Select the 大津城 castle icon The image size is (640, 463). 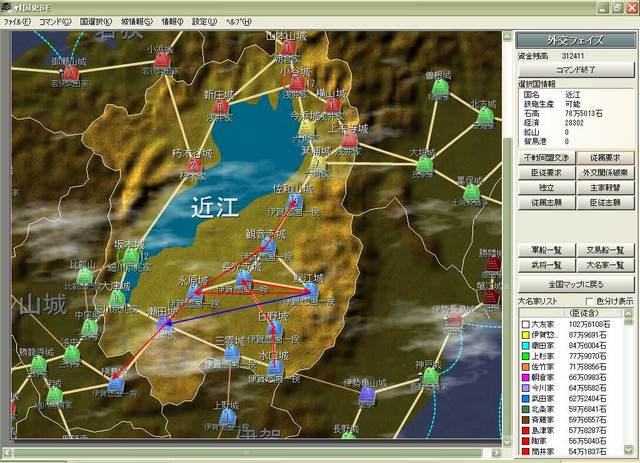point(116,298)
